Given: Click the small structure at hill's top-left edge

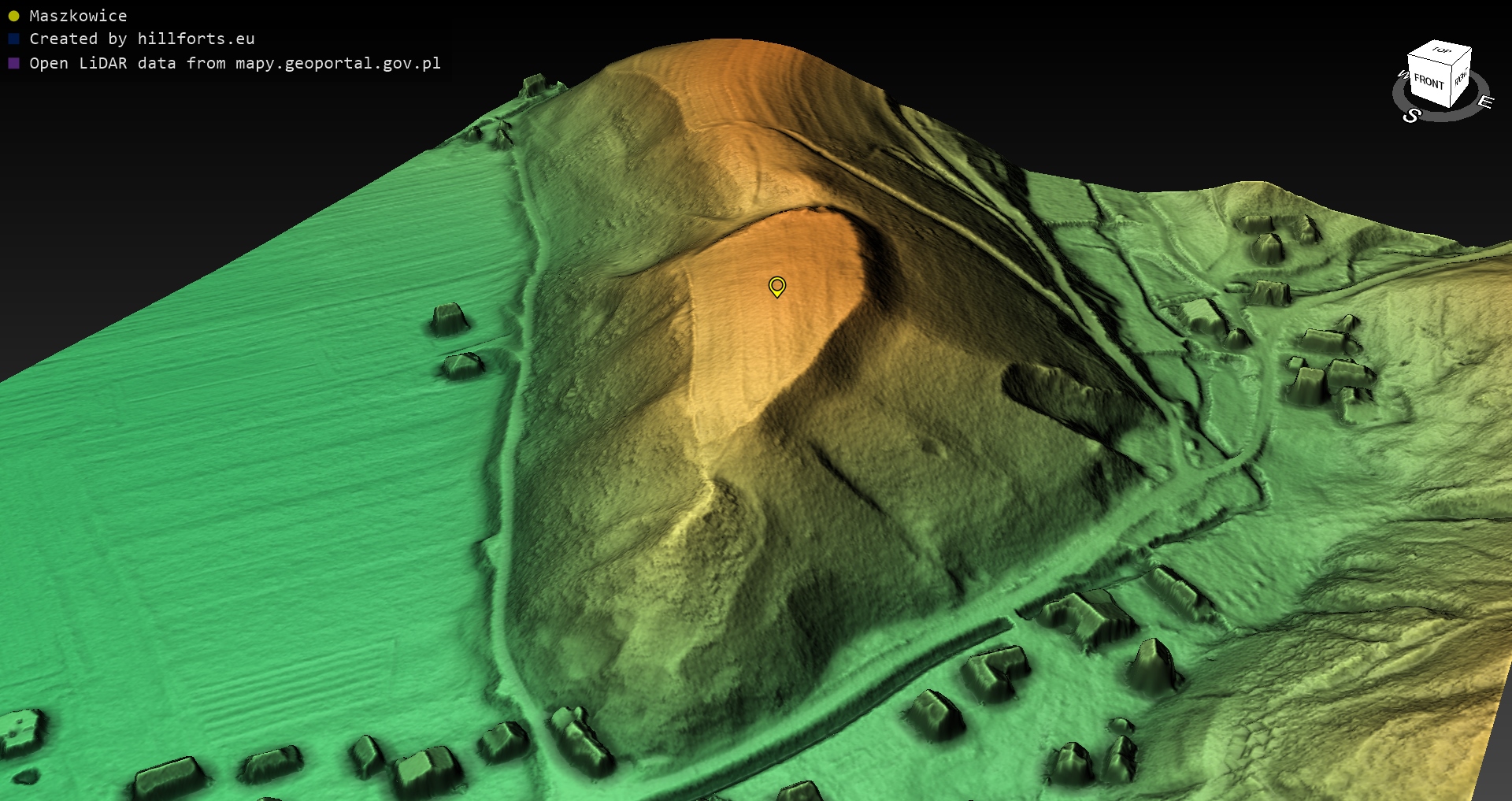Looking at the screenshot, I should pyautogui.click(x=535, y=83).
